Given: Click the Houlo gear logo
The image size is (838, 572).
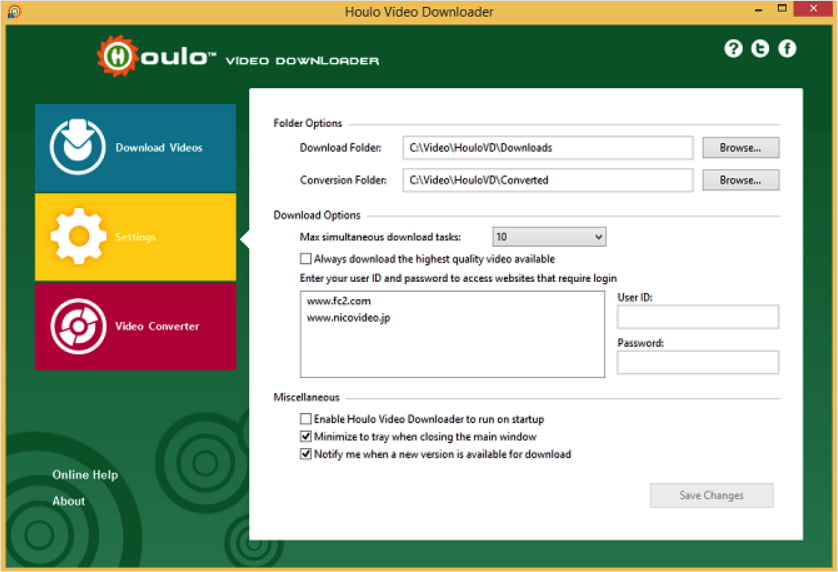Looking at the screenshot, I should tap(118, 56).
